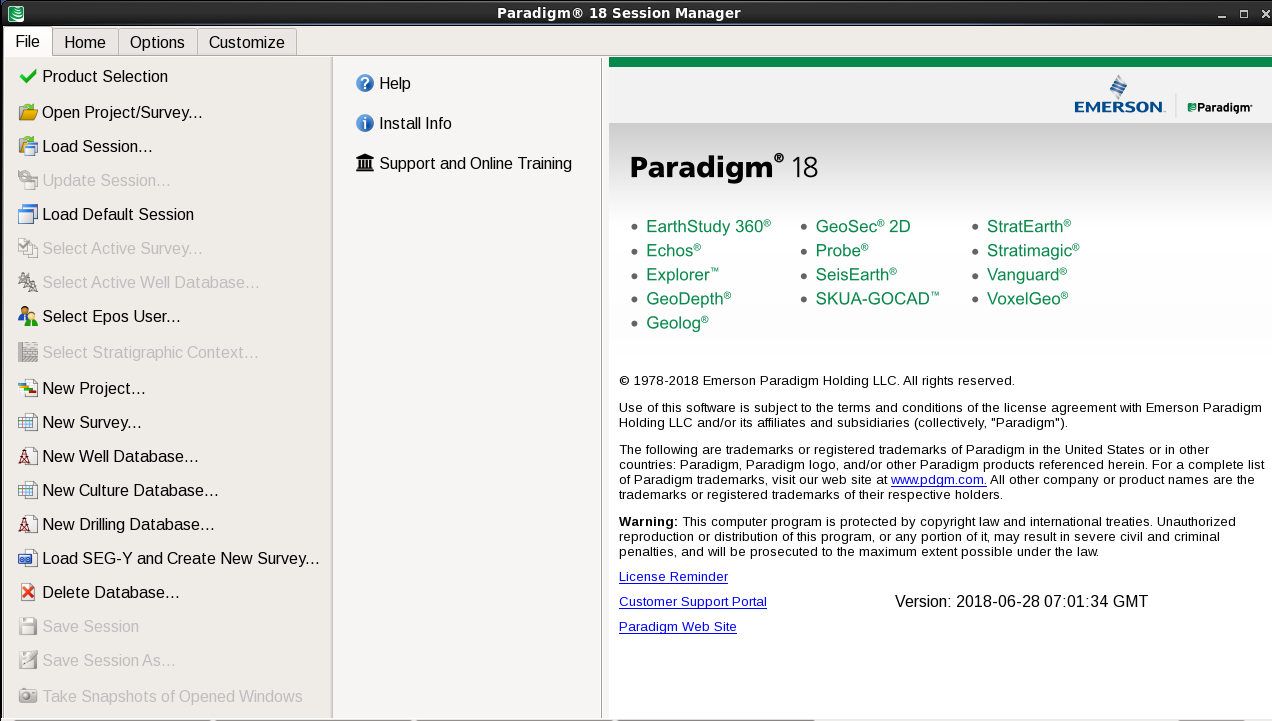Viewport: 1272px width, 721px height.
Task: Click the Select Stratigraphic Context icon
Action: tap(28, 352)
